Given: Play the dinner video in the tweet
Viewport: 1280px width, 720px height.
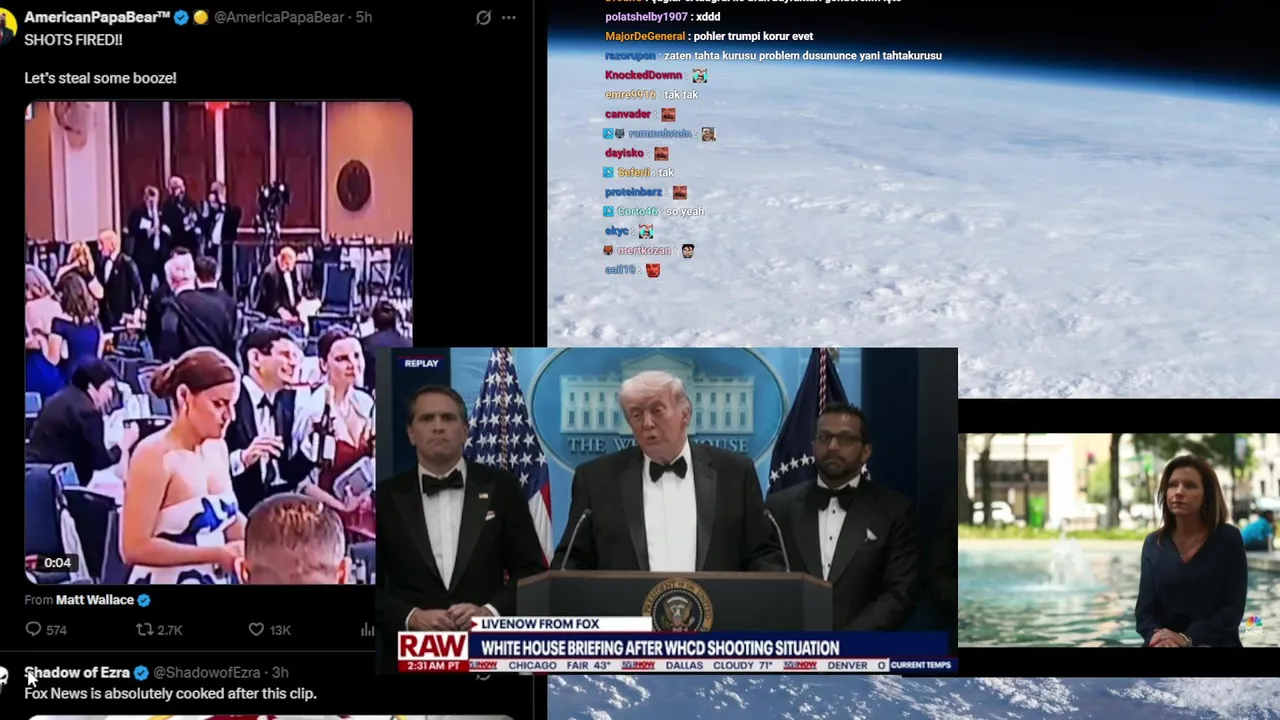Looking at the screenshot, I should (218, 342).
